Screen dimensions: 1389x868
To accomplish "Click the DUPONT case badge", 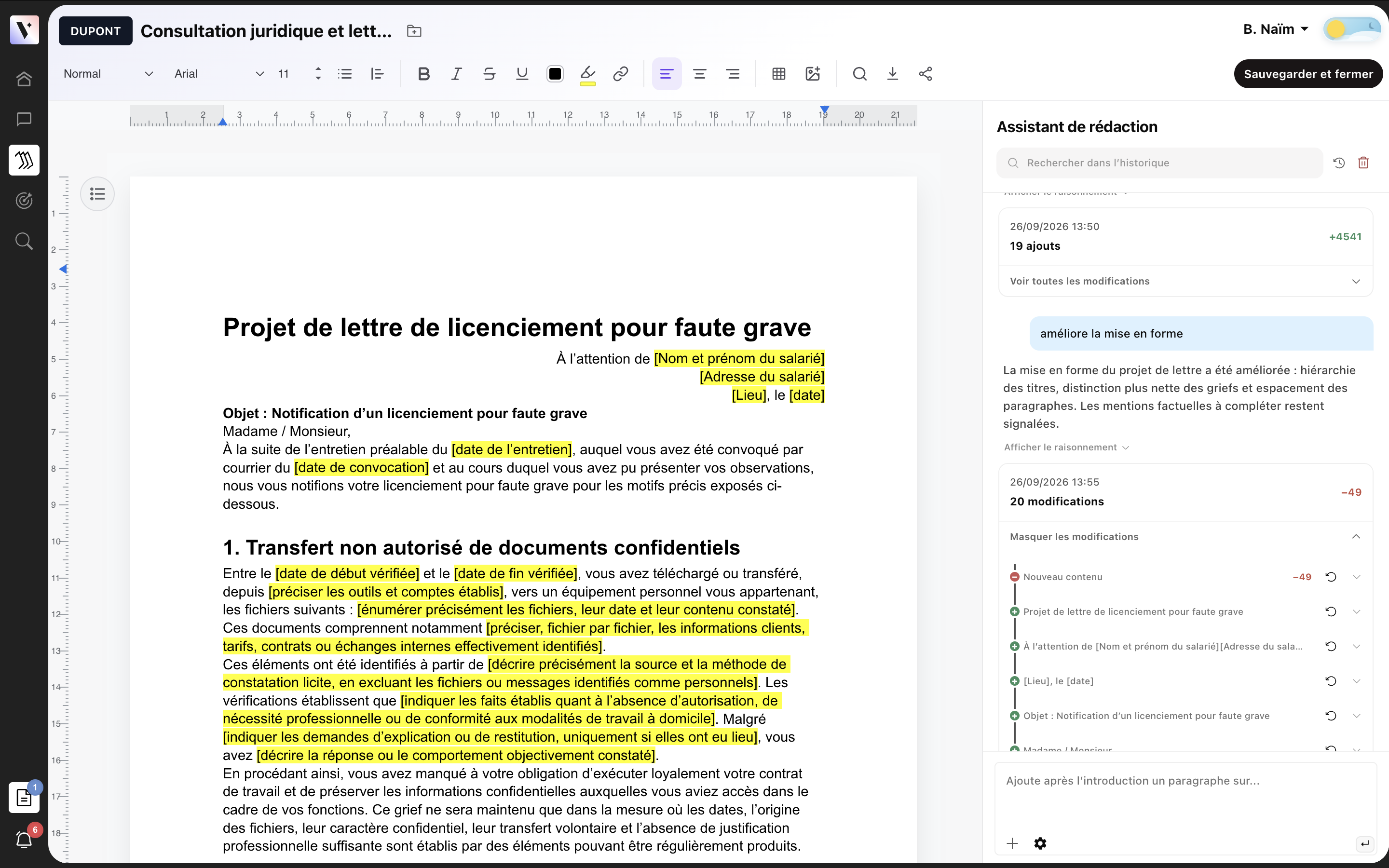I will point(95,31).
